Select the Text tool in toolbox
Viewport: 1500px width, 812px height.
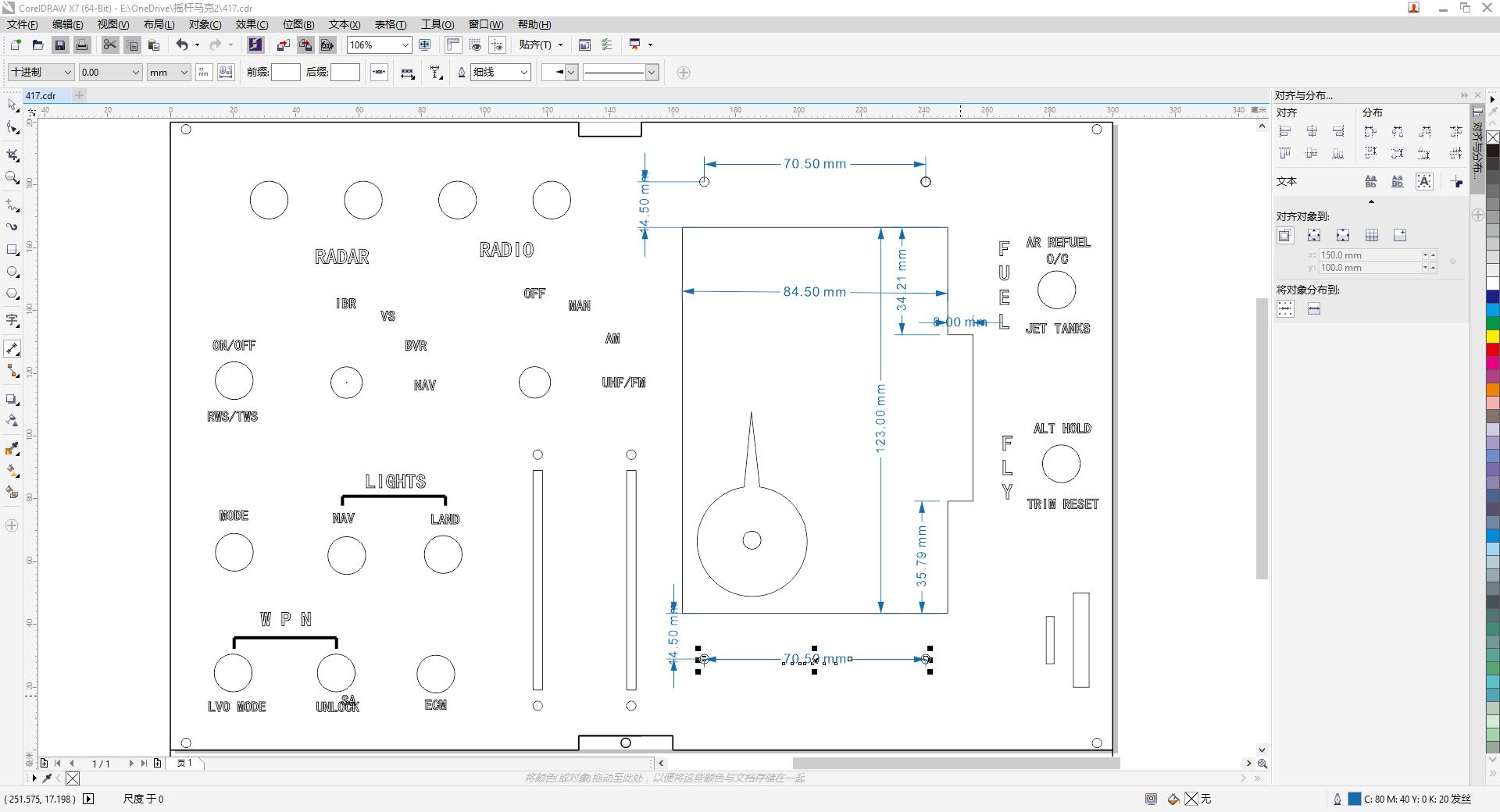12,320
